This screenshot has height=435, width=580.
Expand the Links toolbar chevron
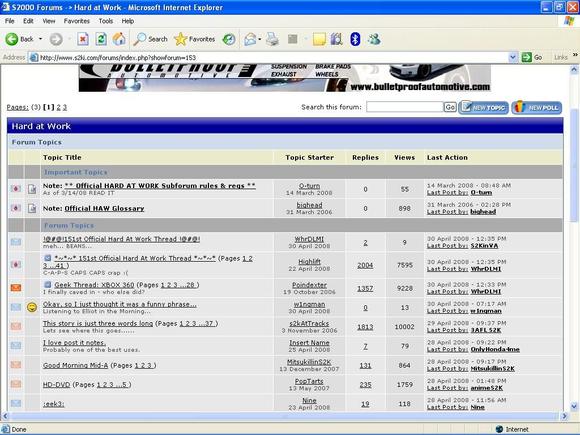coord(575,55)
